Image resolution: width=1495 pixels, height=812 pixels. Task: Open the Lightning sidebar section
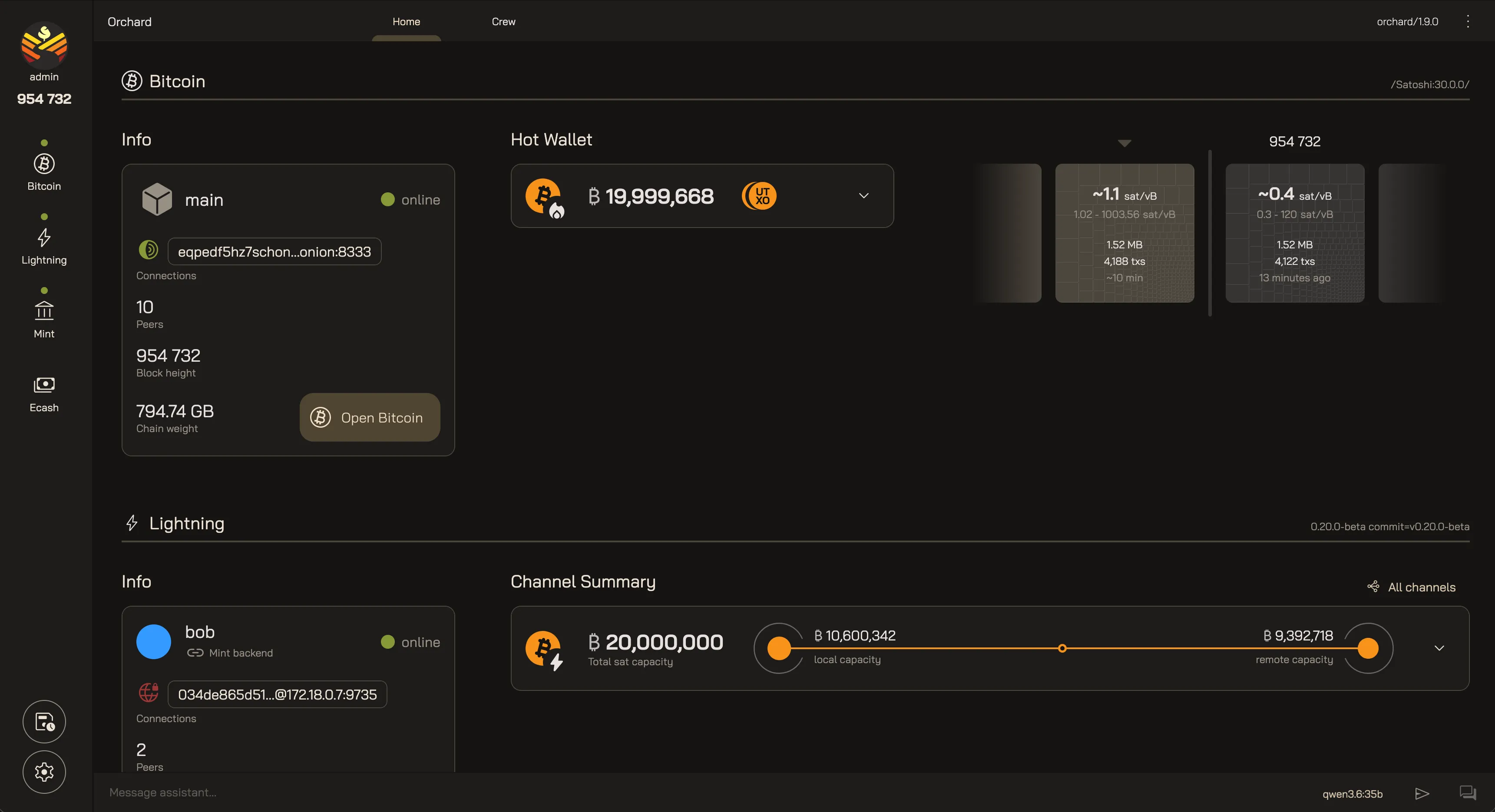[x=44, y=246]
